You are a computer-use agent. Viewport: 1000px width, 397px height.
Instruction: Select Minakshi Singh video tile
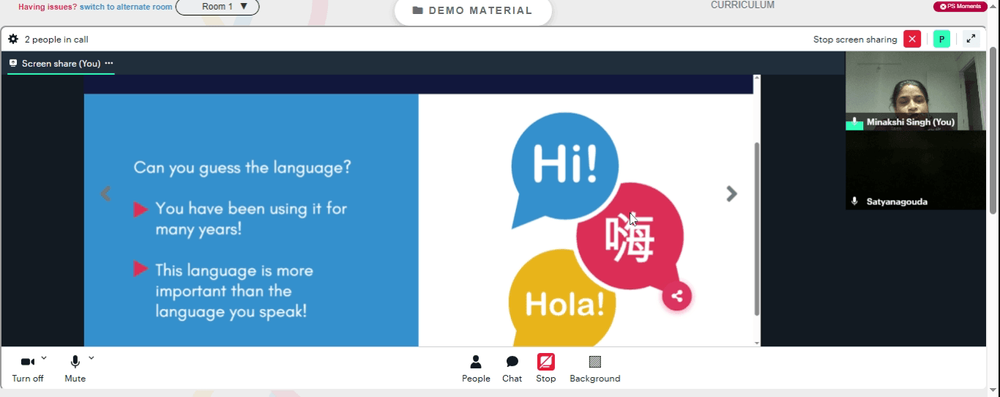pos(915,91)
